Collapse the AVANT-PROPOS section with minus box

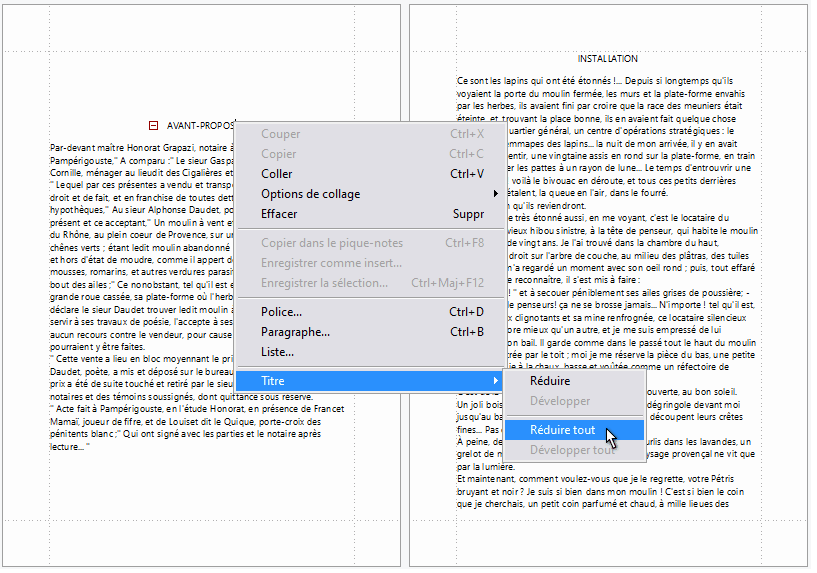153,125
